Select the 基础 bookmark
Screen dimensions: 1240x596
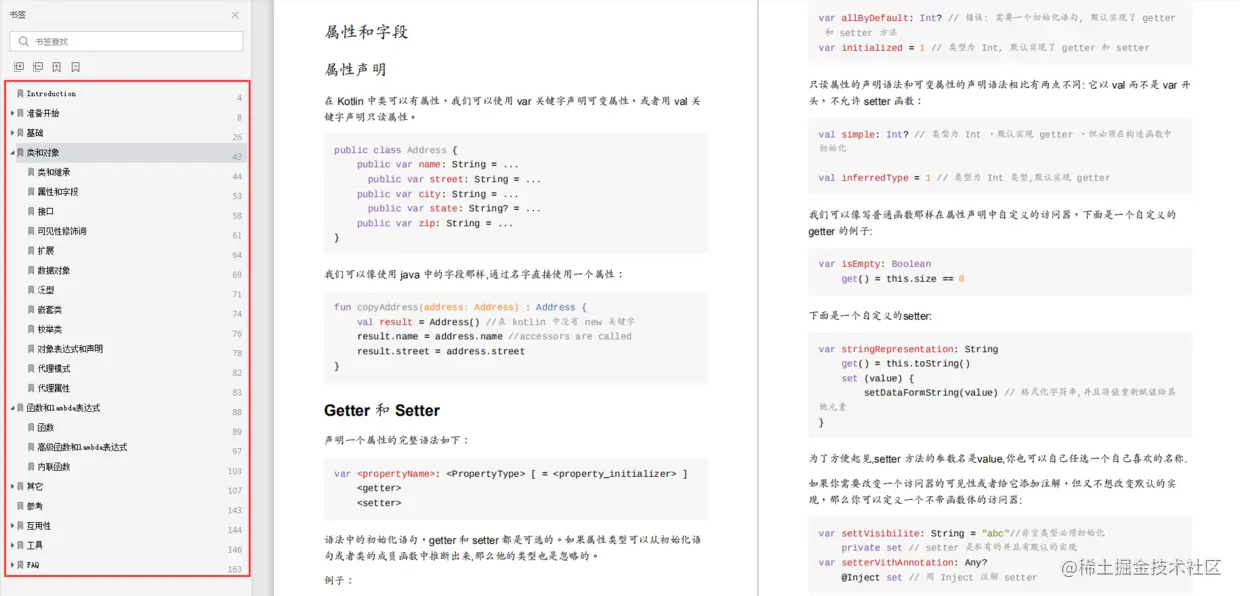35,132
